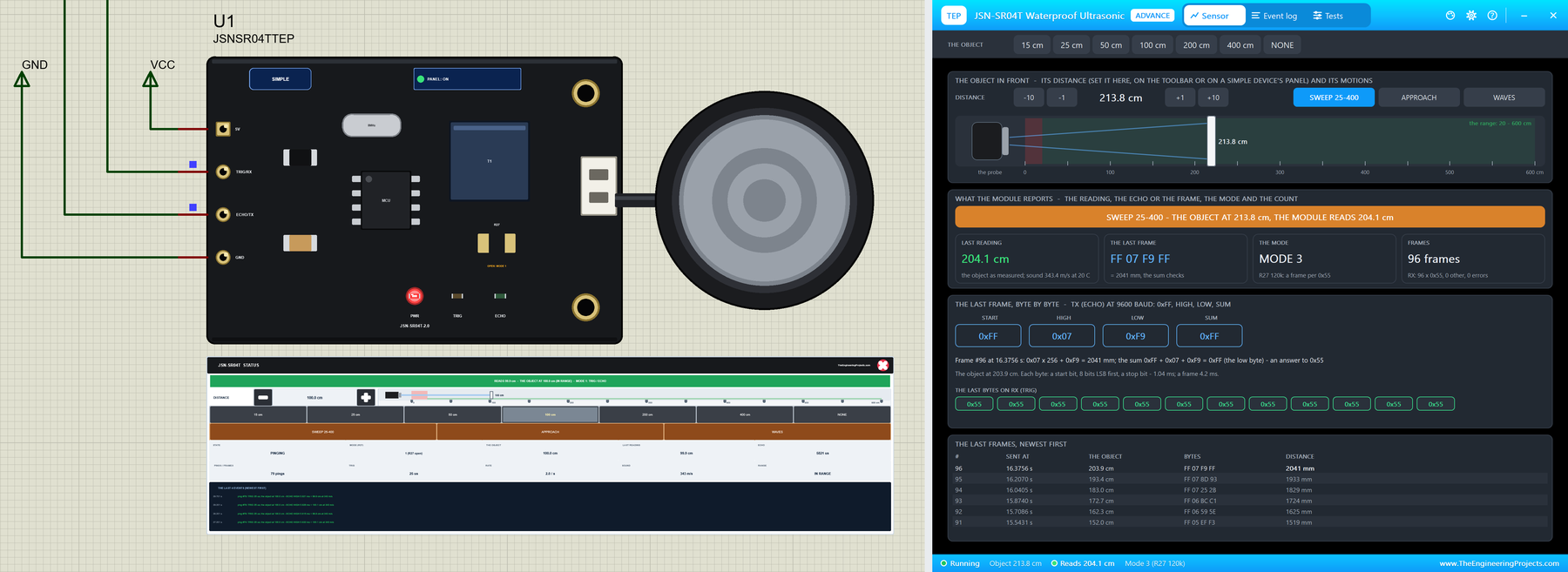Click the 5V pin on the module

coord(223,129)
